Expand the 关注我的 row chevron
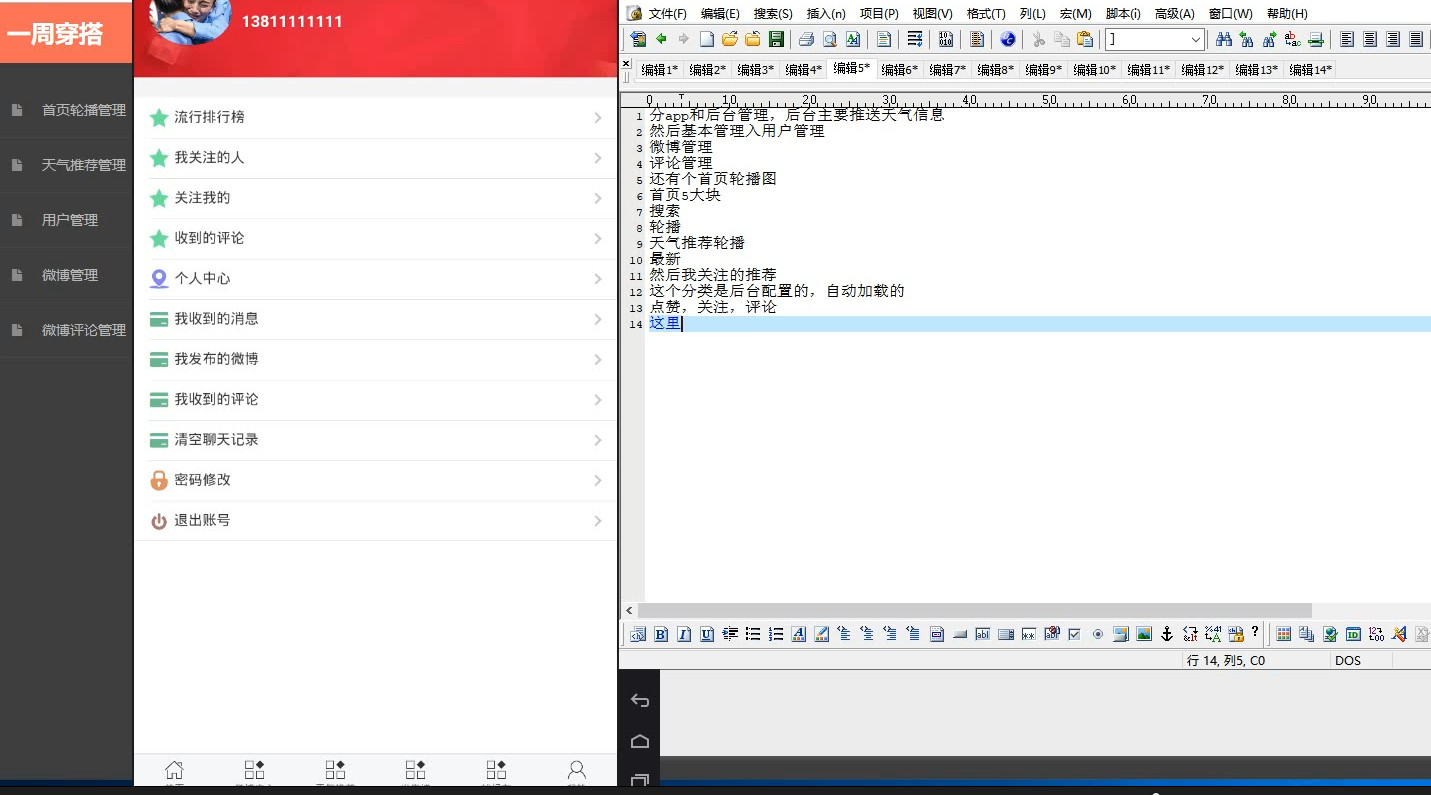Screen dimensions: 1431x795 [x=598, y=198]
